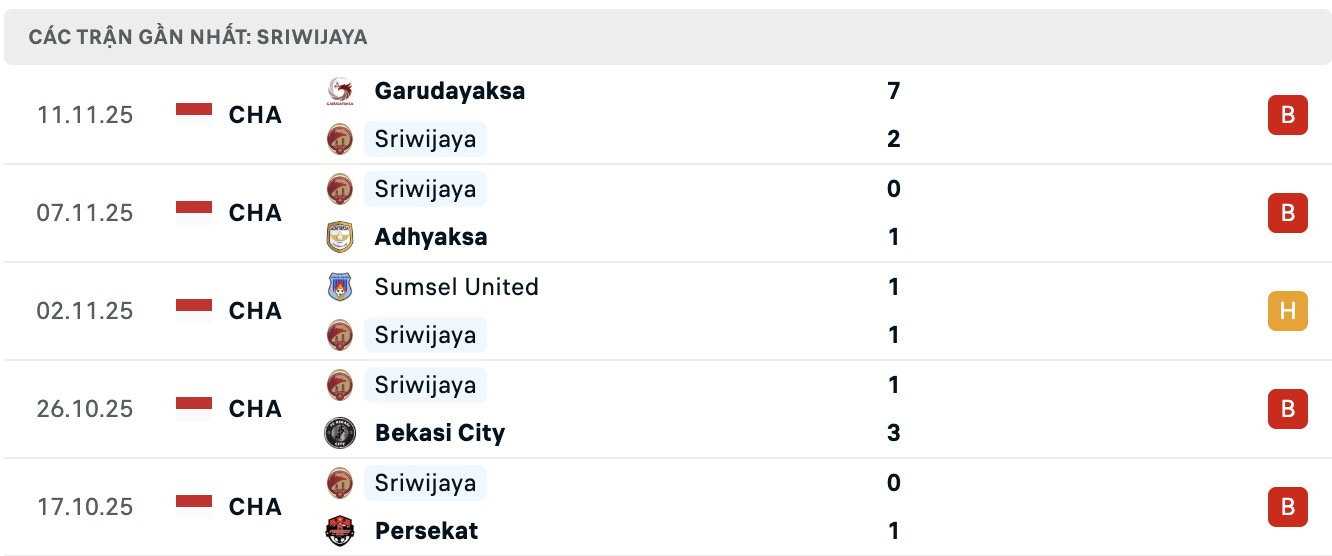Click the score 7 for Garudayaksa

[893, 91]
